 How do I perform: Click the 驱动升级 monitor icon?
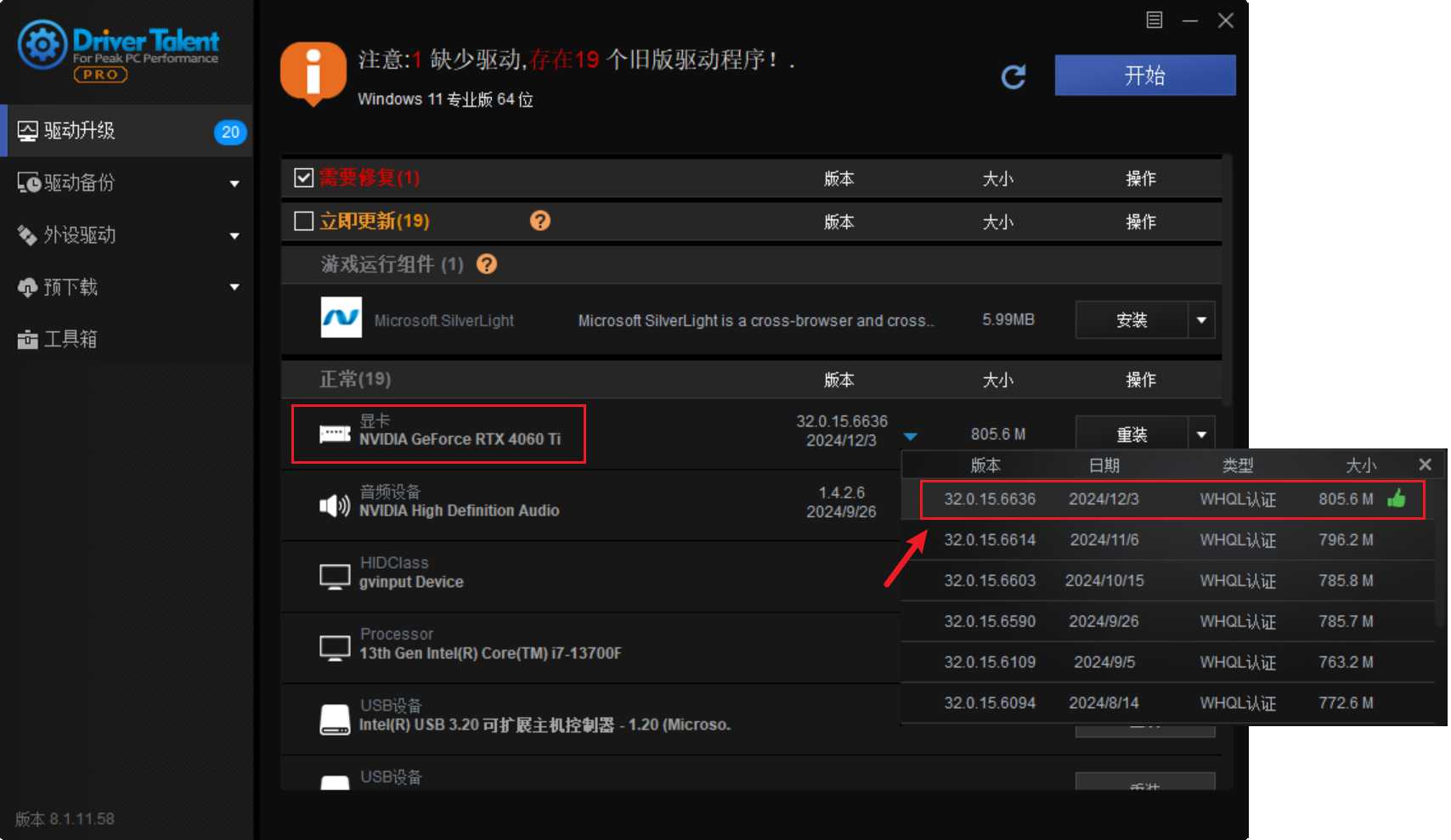[28, 131]
